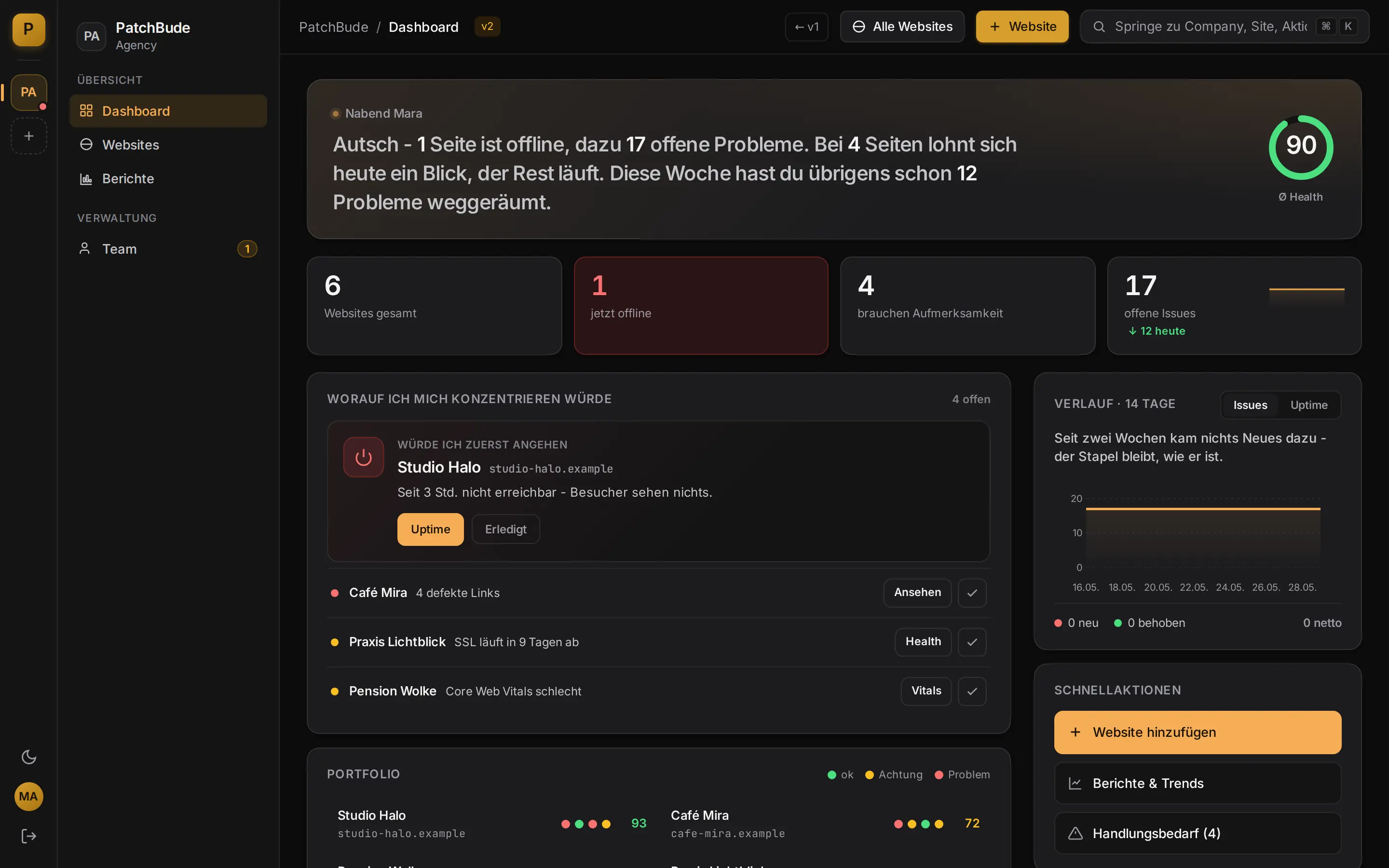The width and height of the screenshot is (1389, 868).
Task: Open the Studio Halo portfolio entry
Action: [491, 824]
